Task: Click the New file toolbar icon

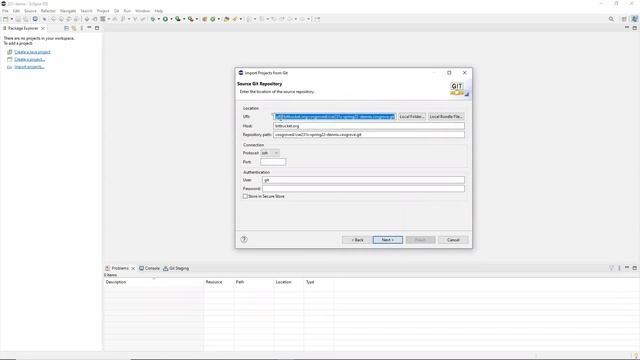Action: (5, 19)
